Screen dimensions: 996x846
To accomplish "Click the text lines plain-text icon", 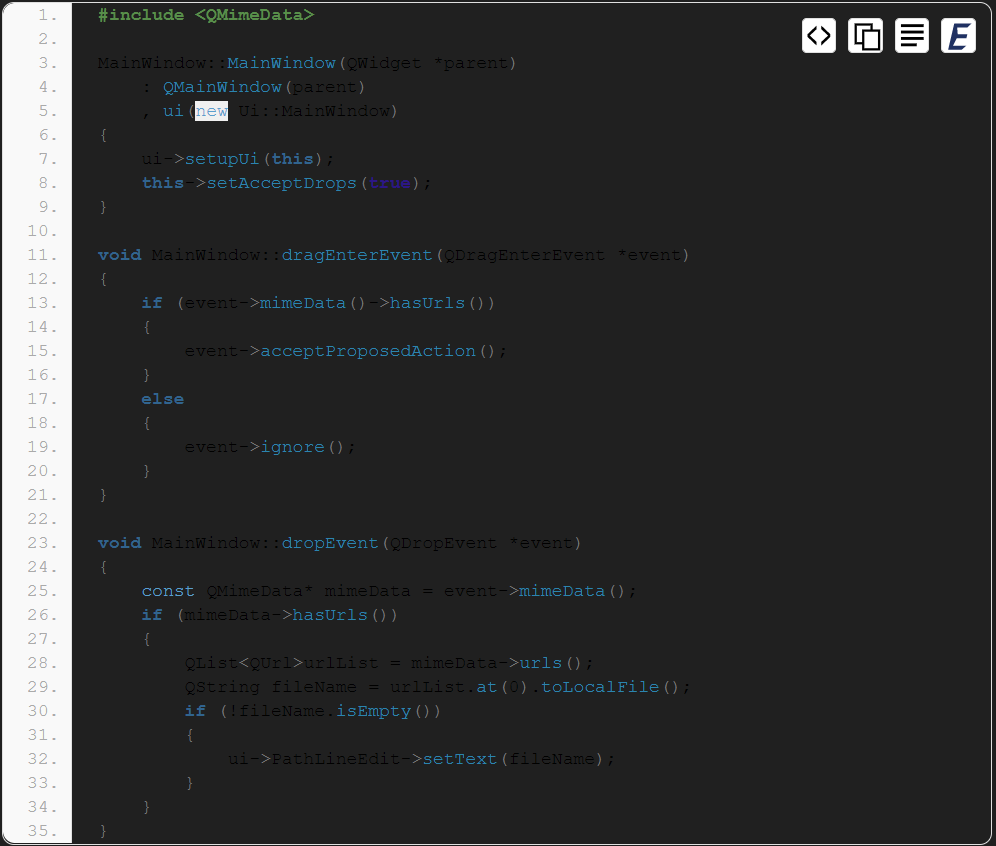I will pyautogui.click(x=911, y=36).
